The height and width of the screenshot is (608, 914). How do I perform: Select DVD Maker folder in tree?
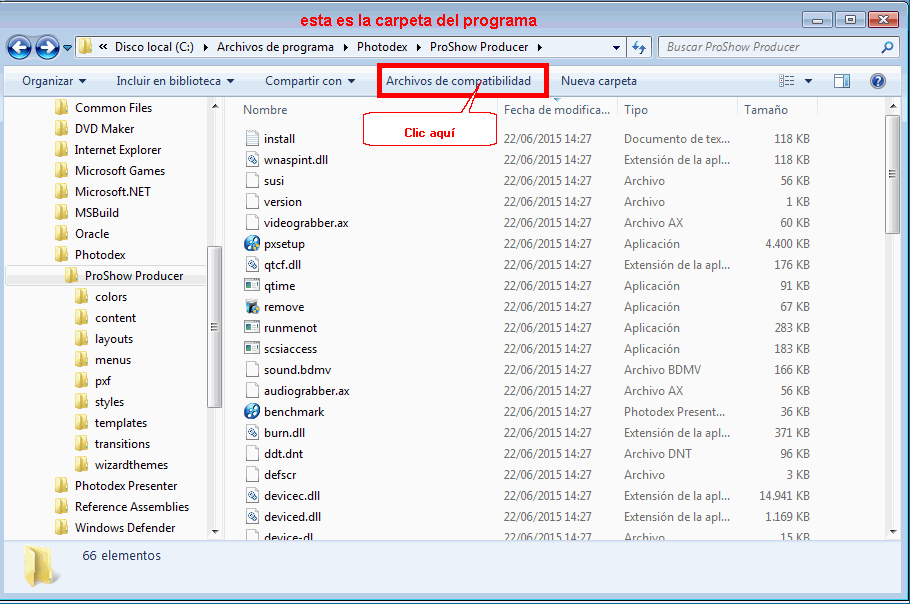(x=94, y=129)
